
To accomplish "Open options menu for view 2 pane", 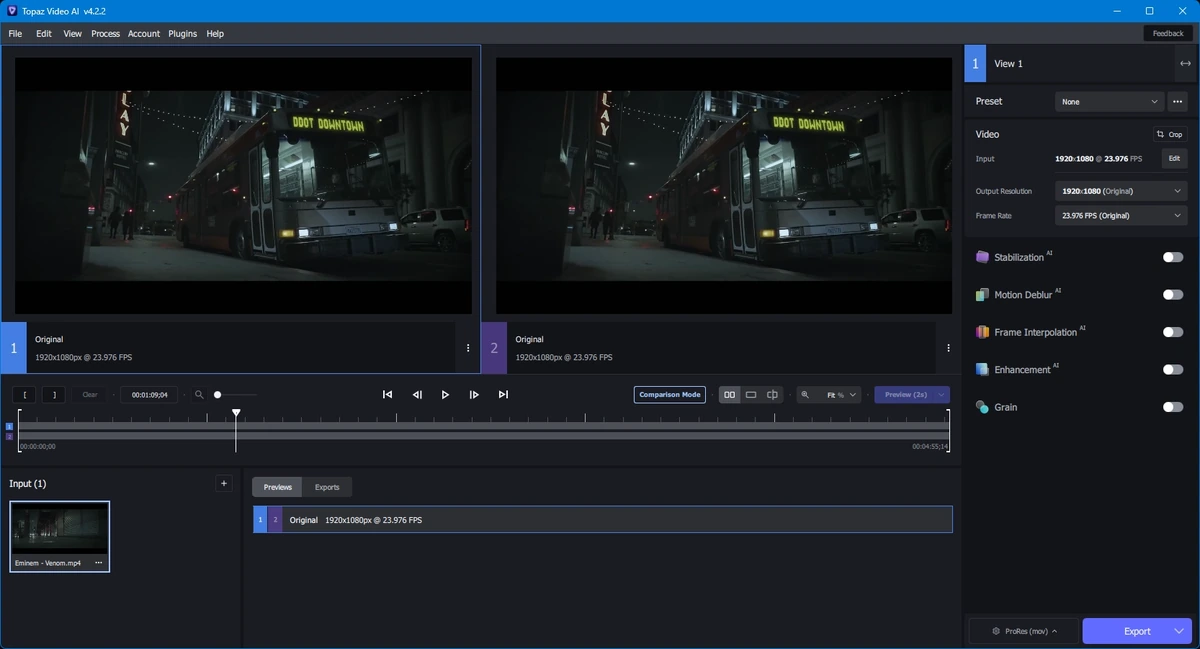I will click(948, 348).
